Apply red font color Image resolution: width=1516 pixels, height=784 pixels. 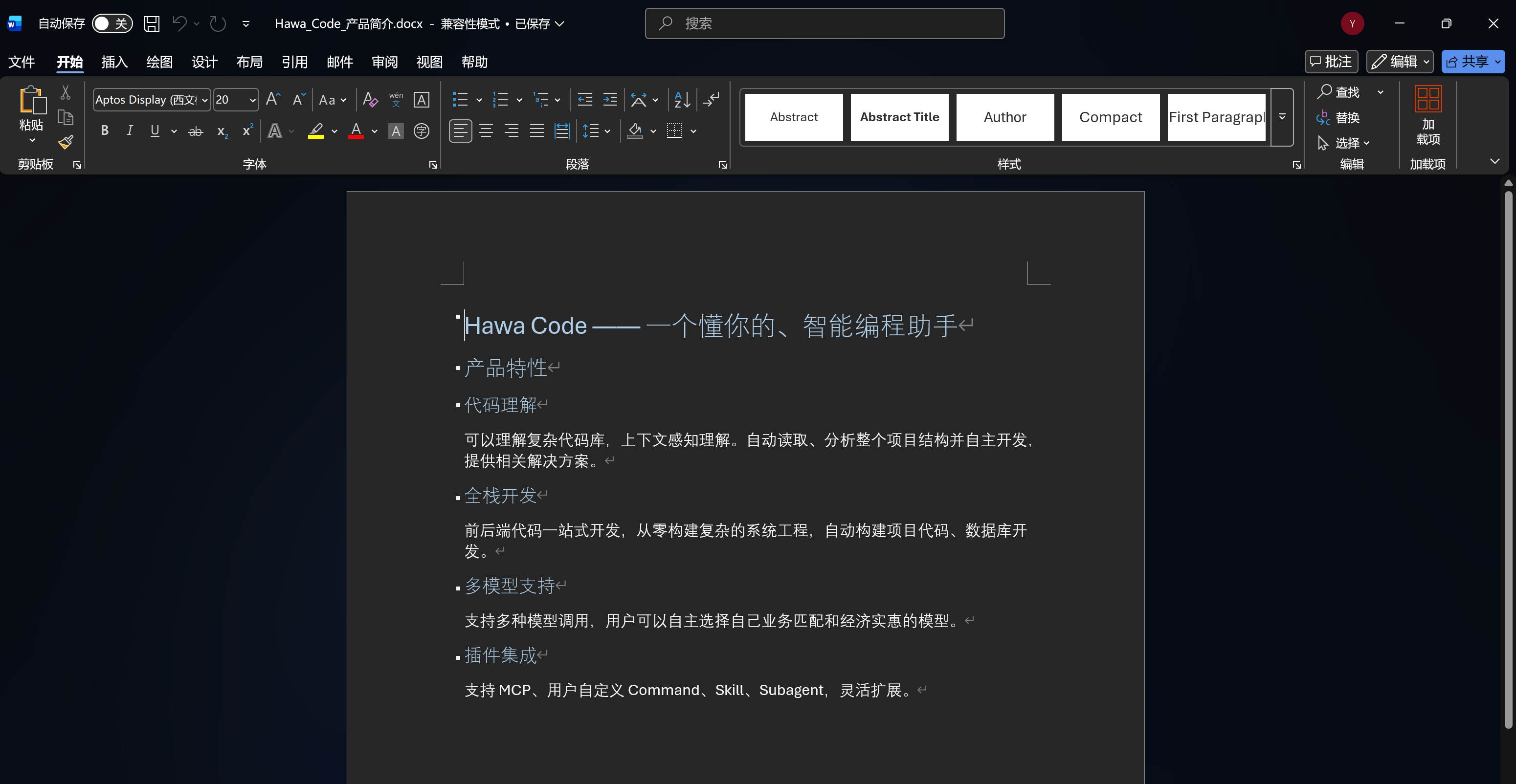356,131
